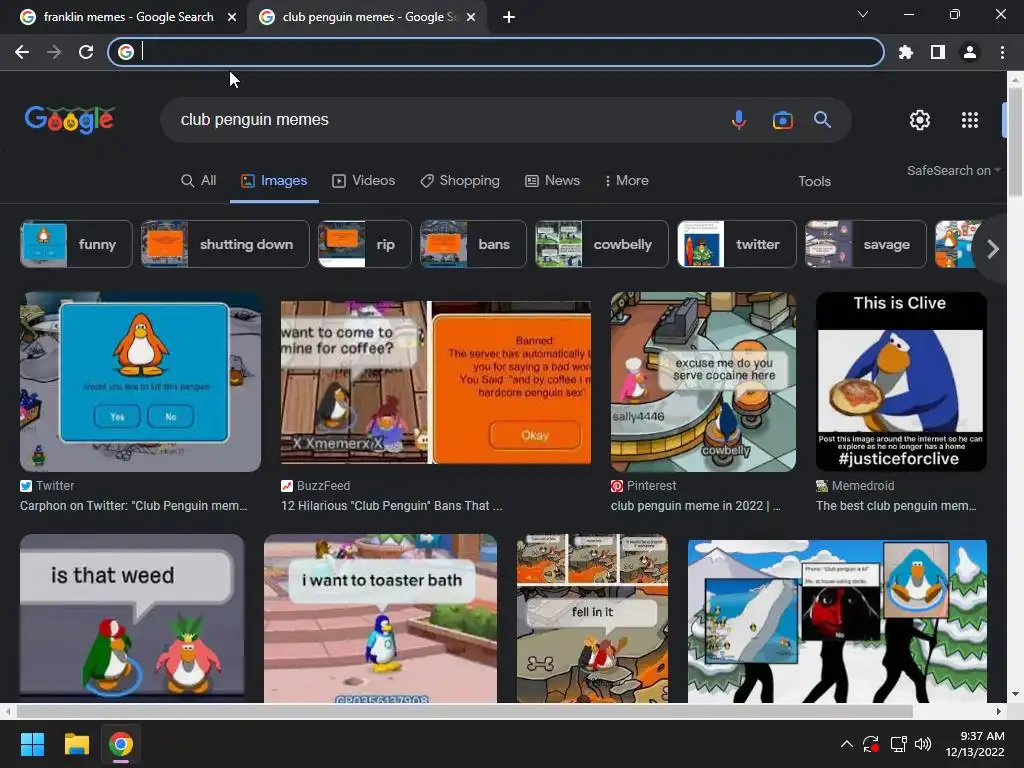Viewport: 1024px width, 768px height.
Task: Select the cowbelly suggestion chip
Action: (602, 244)
